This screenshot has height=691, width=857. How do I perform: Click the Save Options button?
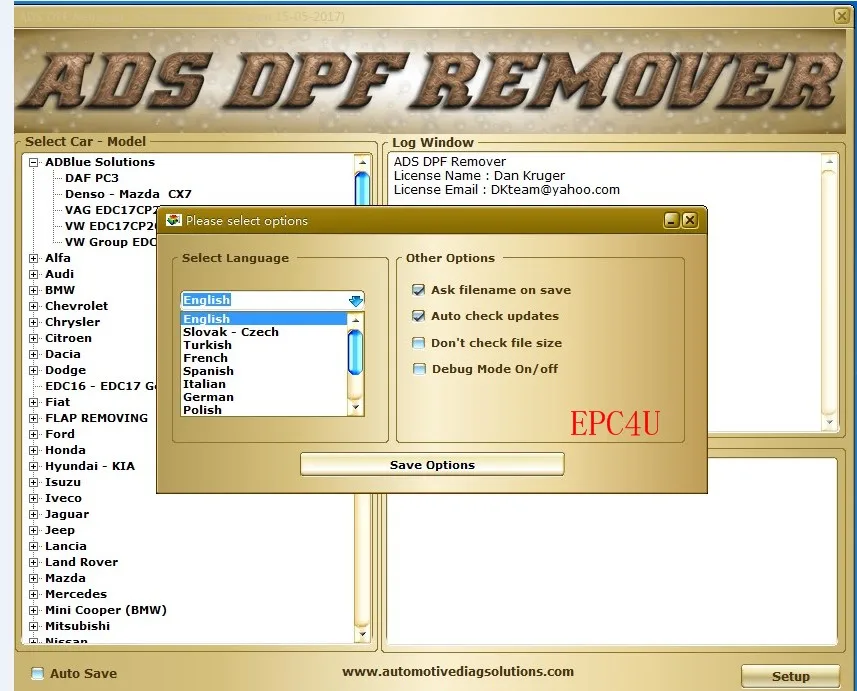tap(432, 465)
